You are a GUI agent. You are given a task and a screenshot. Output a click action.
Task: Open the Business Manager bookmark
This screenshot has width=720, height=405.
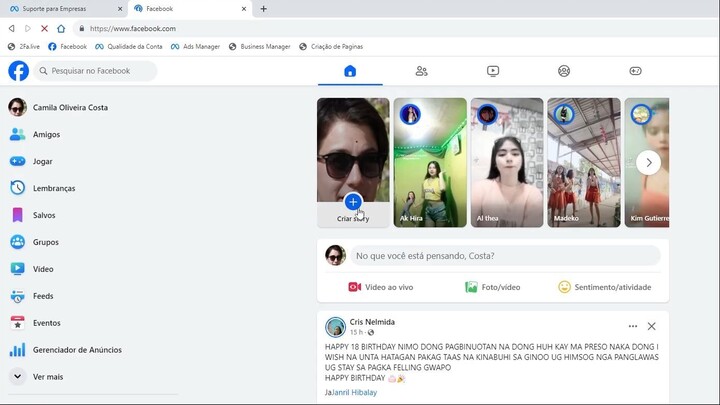click(259, 46)
